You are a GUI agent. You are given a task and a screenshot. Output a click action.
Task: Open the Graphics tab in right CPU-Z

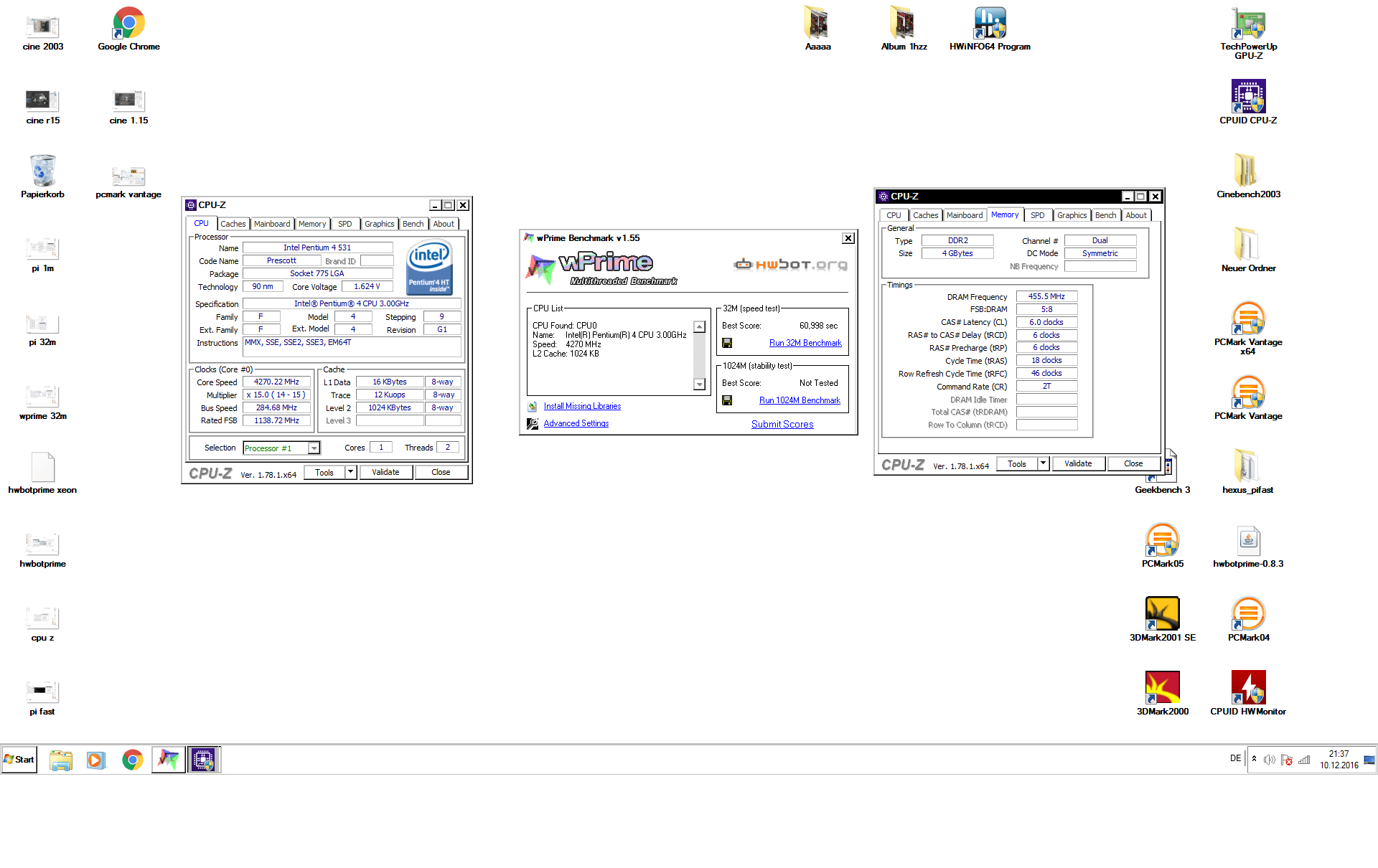(1072, 215)
